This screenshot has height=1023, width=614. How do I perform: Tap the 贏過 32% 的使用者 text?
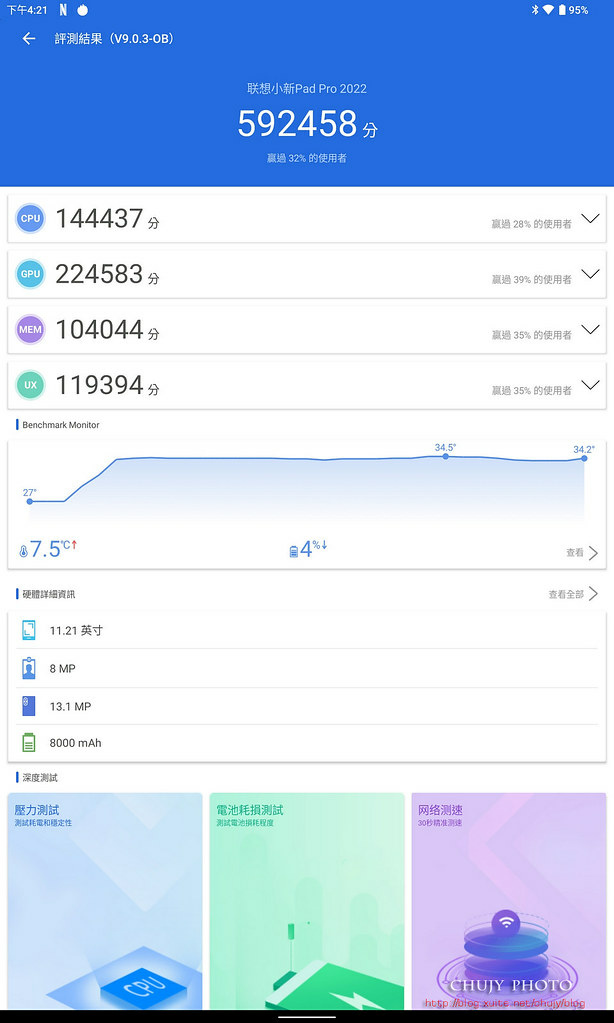(307, 159)
